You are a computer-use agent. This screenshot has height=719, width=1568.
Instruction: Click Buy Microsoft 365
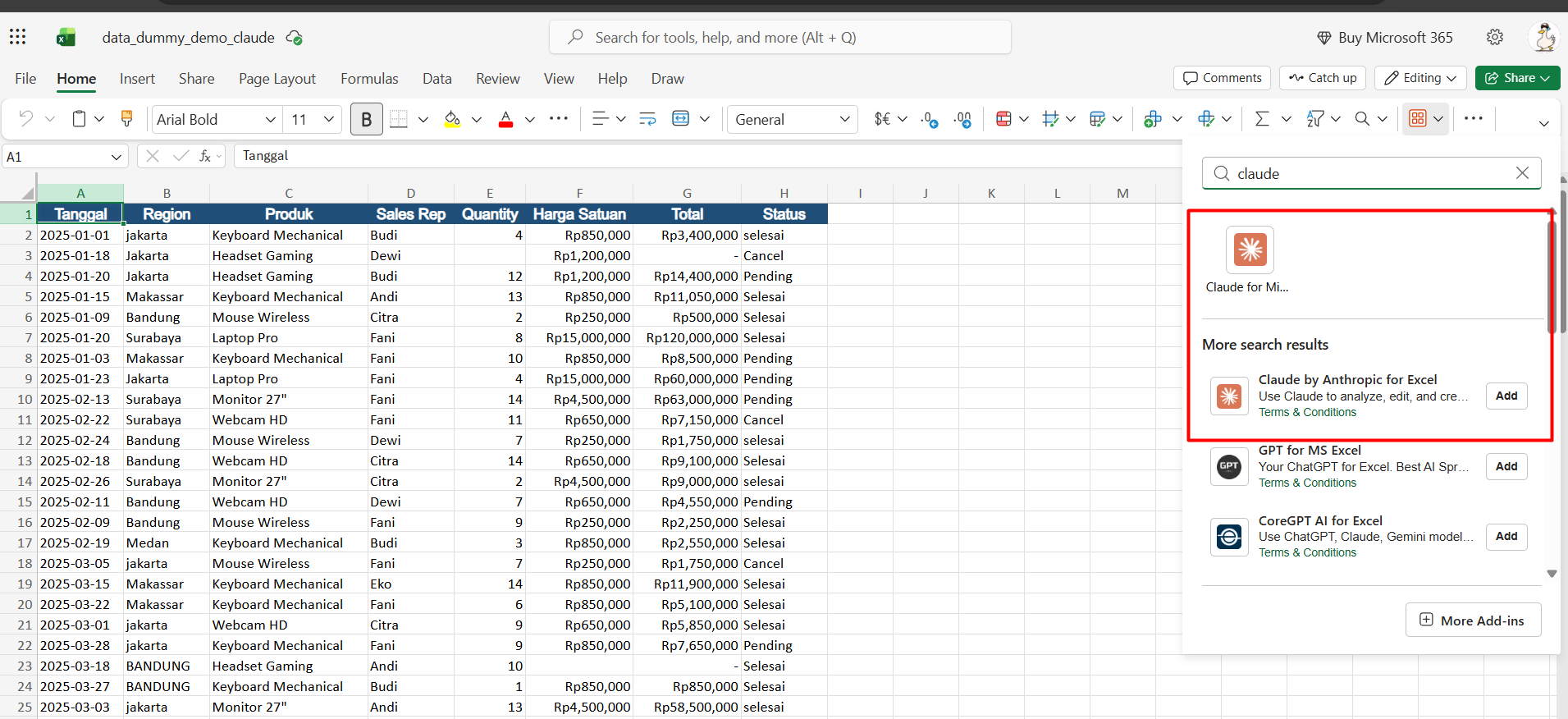coord(1385,38)
